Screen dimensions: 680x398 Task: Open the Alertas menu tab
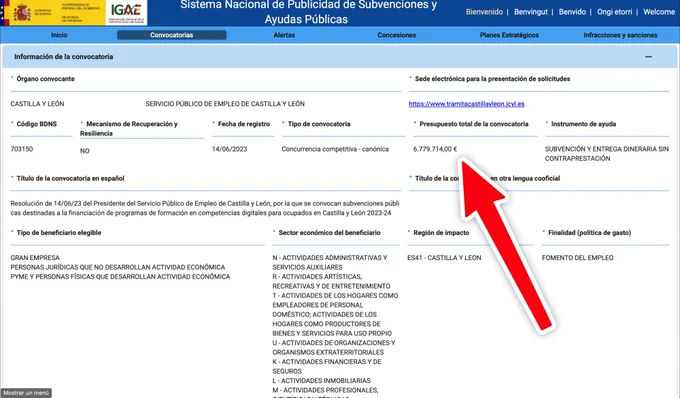click(284, 35)
